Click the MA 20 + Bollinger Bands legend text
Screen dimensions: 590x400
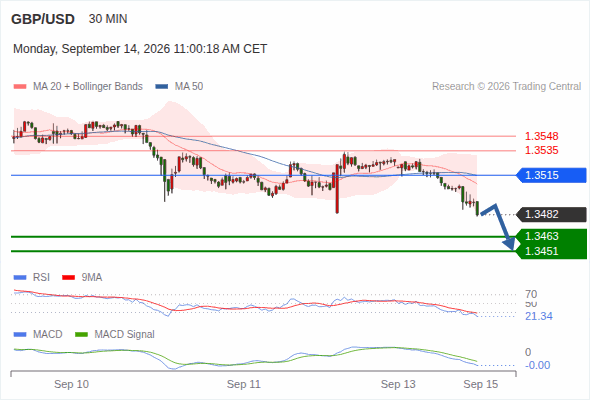pyautogui.click(x=88, y=87)
